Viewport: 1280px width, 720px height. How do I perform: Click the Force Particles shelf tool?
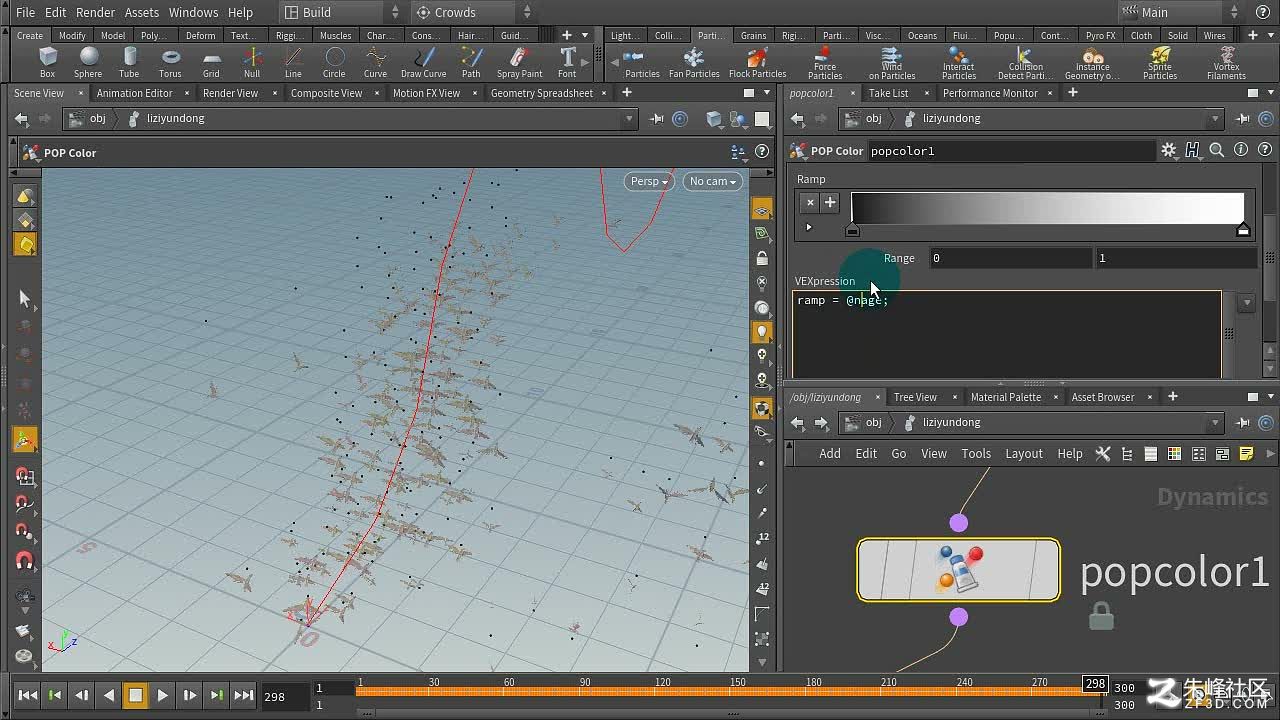coord(825,62)
